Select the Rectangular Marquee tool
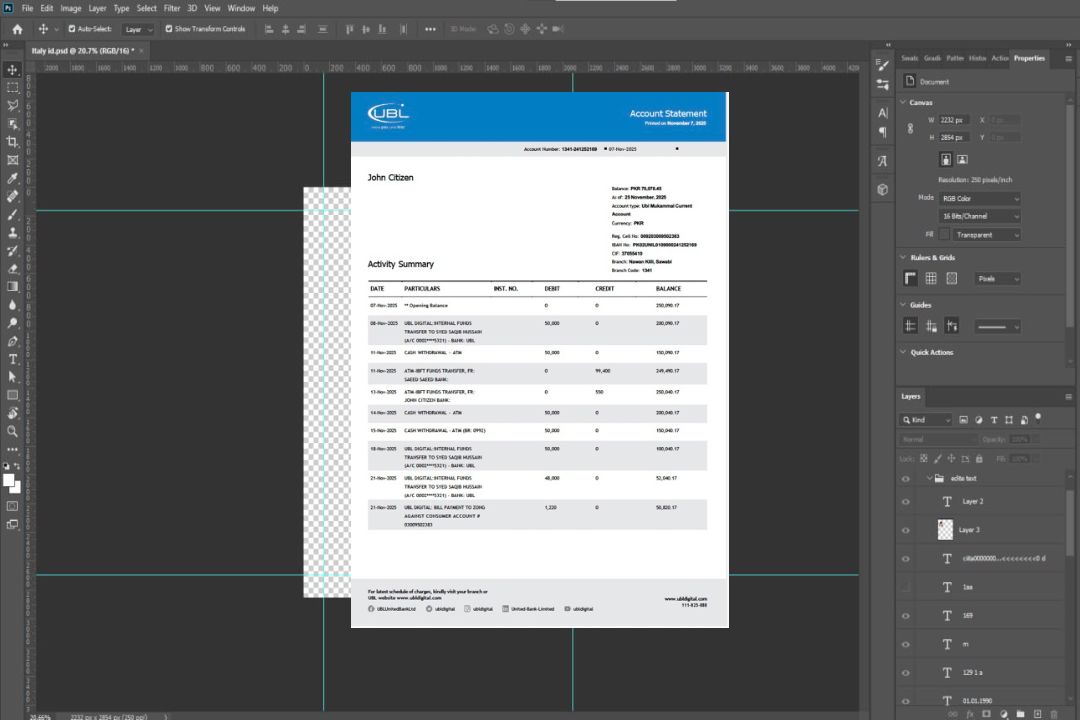This screenshot has height=720, width=1080. pyautogui.click(x=12, y=88)
